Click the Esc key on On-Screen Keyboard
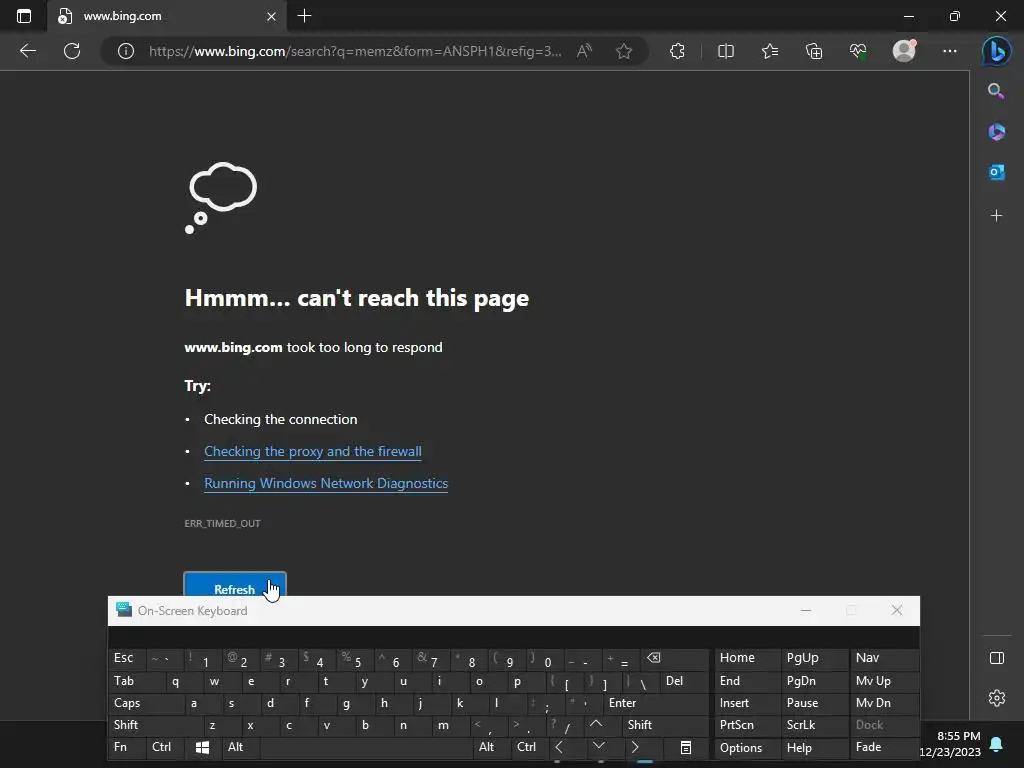 point(127,658)
